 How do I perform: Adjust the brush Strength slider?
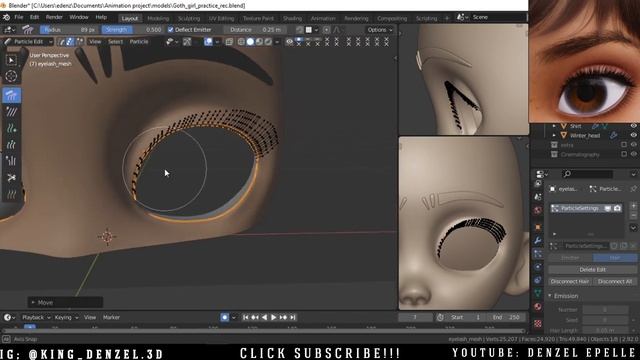tap(133, 30)
